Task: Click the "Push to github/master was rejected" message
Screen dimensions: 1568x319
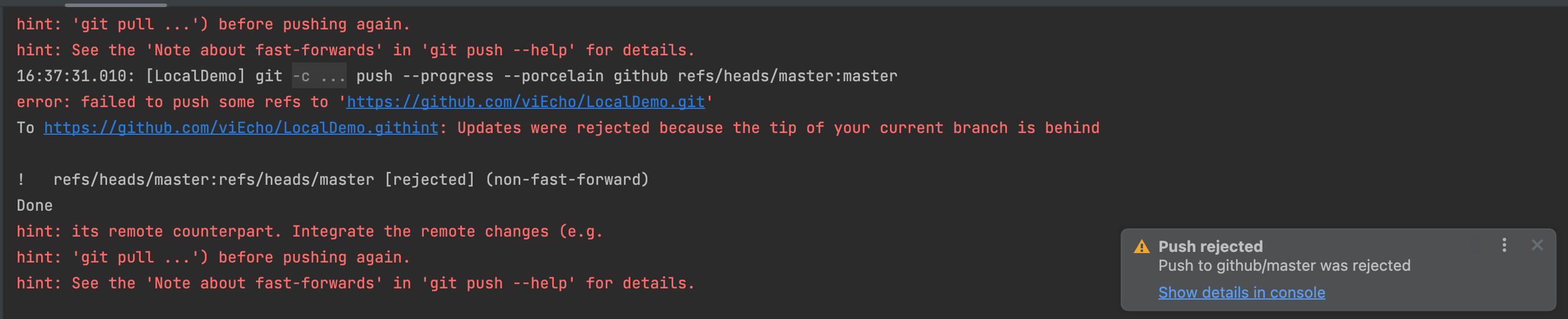Action: pos(1284,265)
